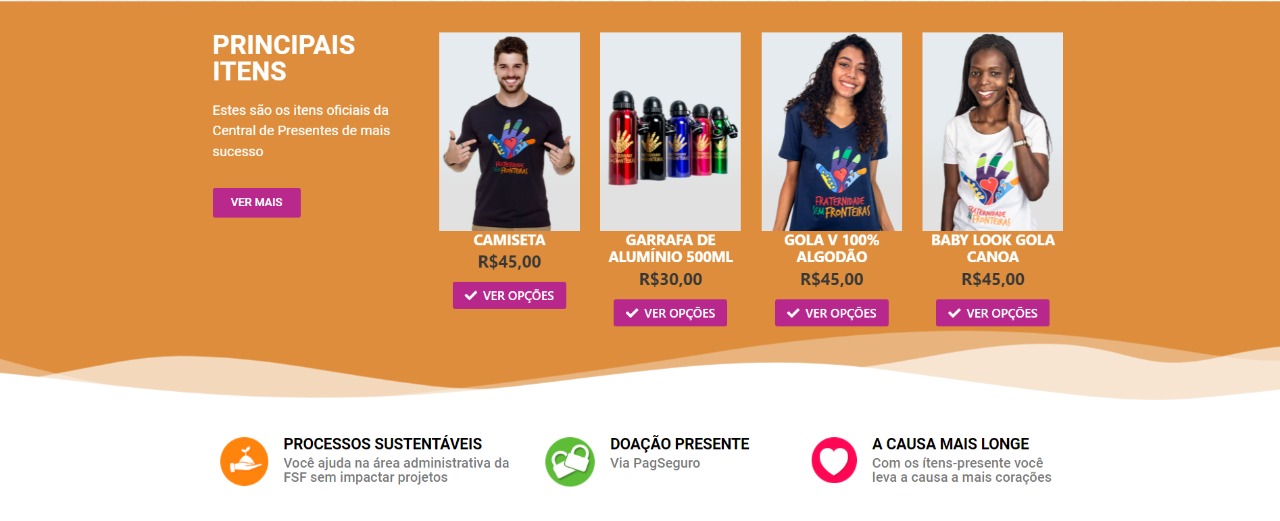The height and width of the screenshot is (521, 1280).
Task: Open options for Gola V 100% Algodão
Action: pyautogui.click(x=831, y=313)
